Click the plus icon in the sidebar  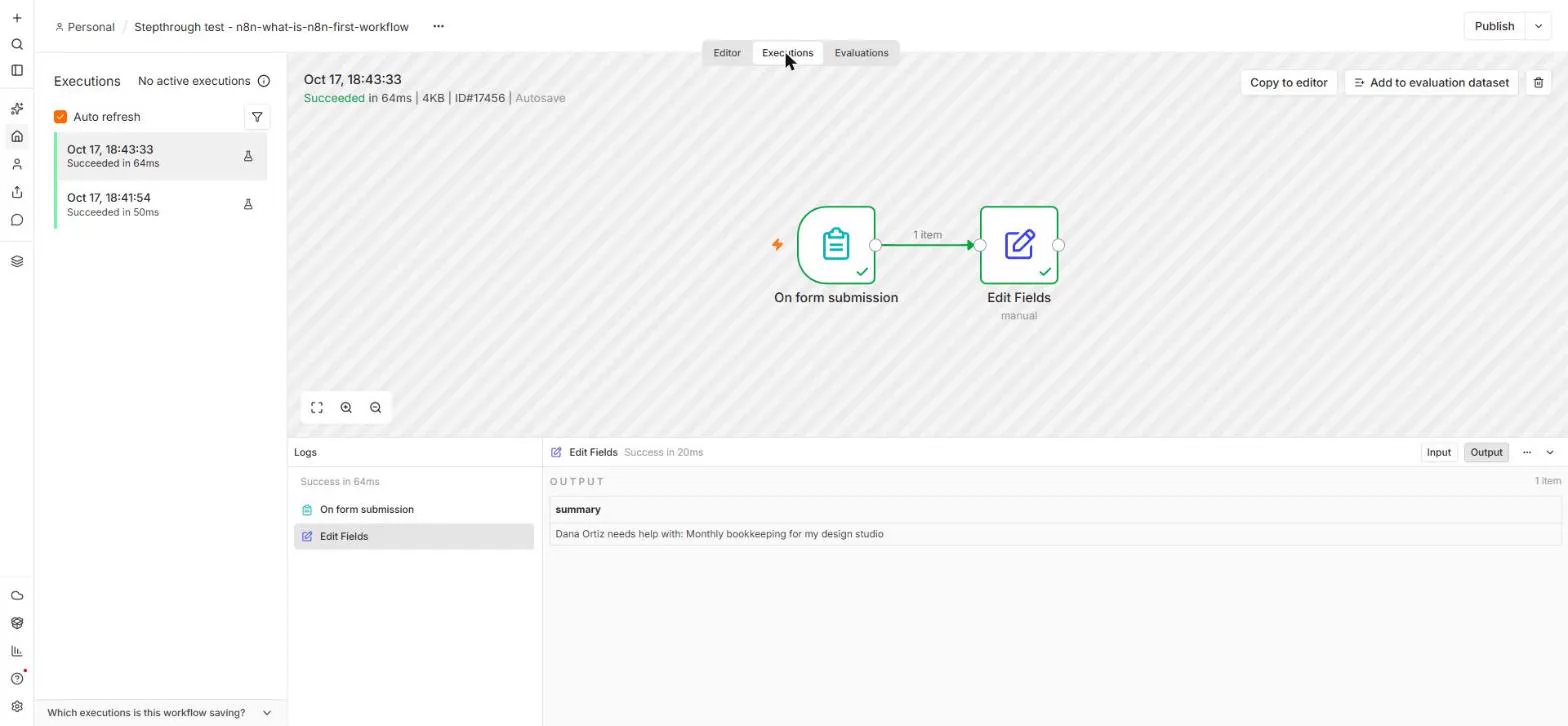tap(17, 18)
